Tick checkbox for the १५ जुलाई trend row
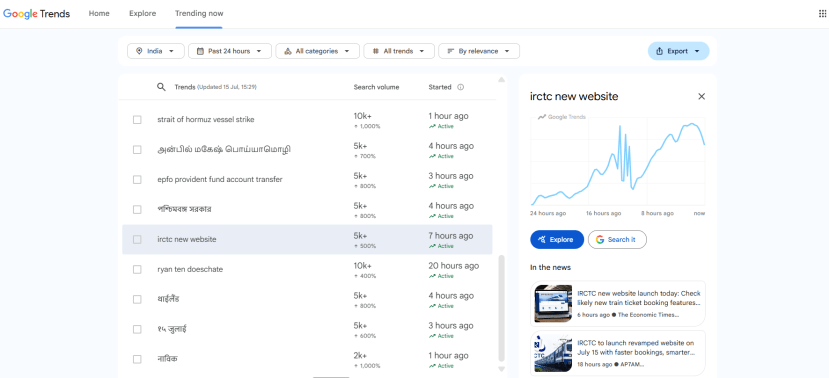829x378 pixels. 137,329
